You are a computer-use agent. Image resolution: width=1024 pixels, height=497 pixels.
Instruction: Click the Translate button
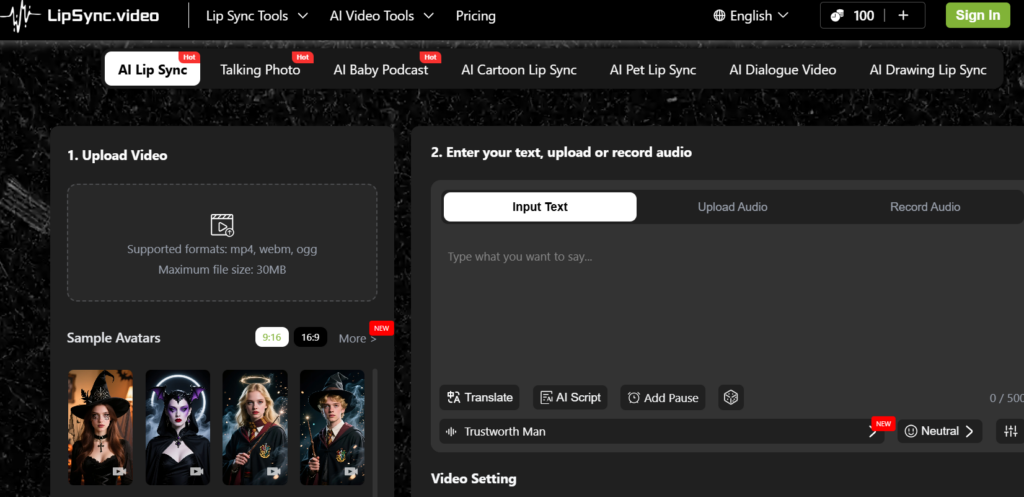tap(480, 397)
